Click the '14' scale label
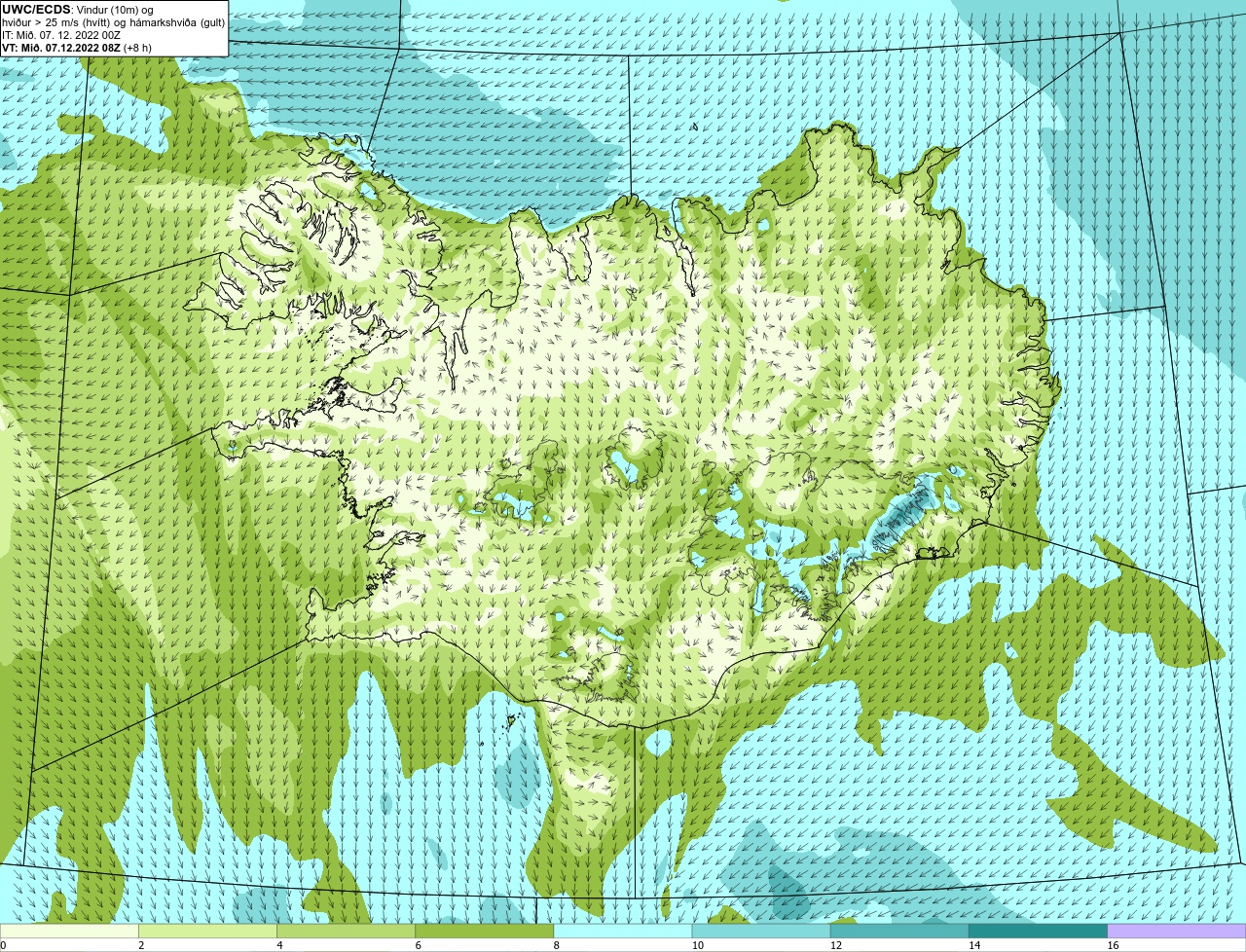Viewport: 1246px width, 952px height. click(974, 945)
